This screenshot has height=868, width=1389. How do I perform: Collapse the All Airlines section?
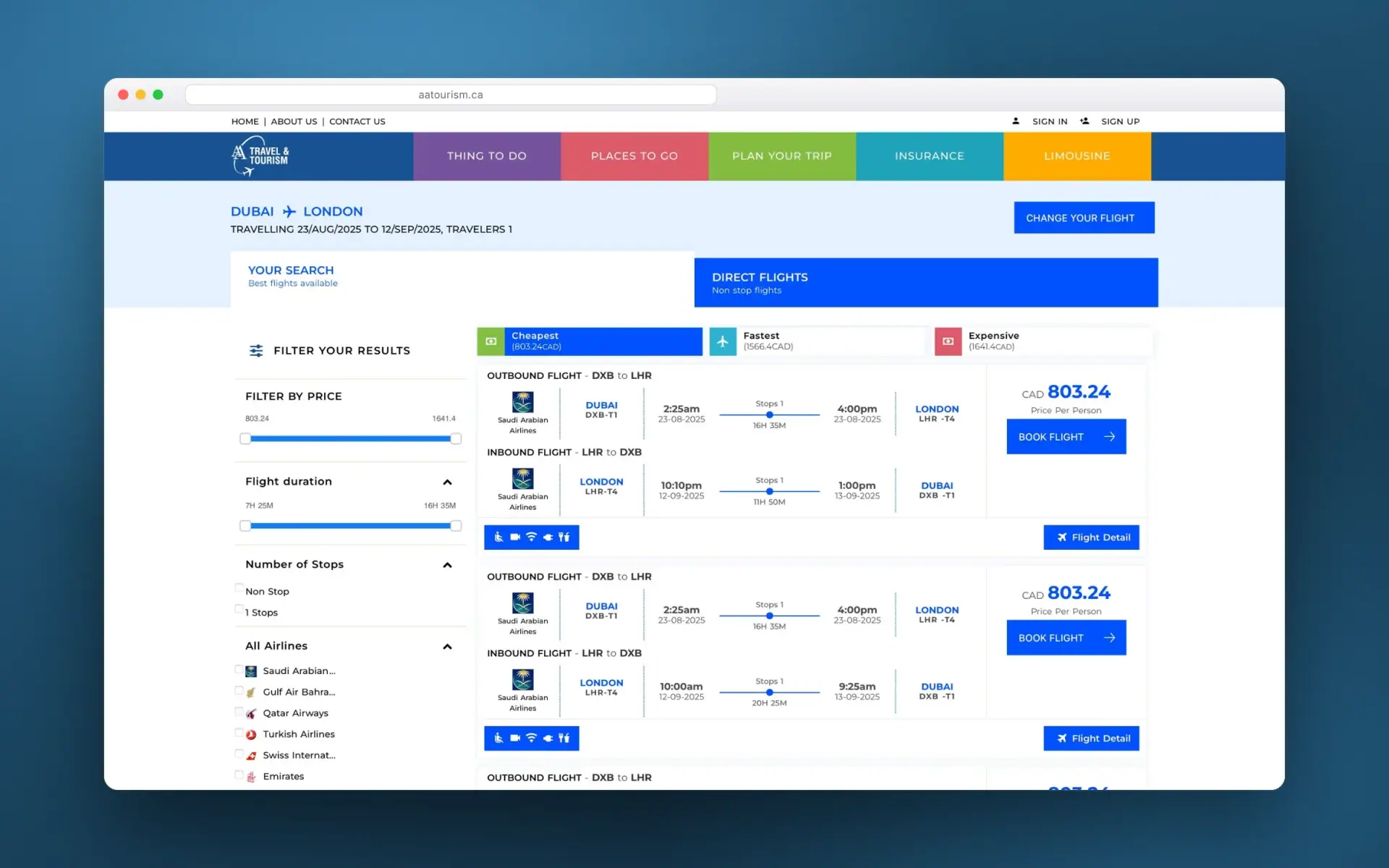click(447, 647)
